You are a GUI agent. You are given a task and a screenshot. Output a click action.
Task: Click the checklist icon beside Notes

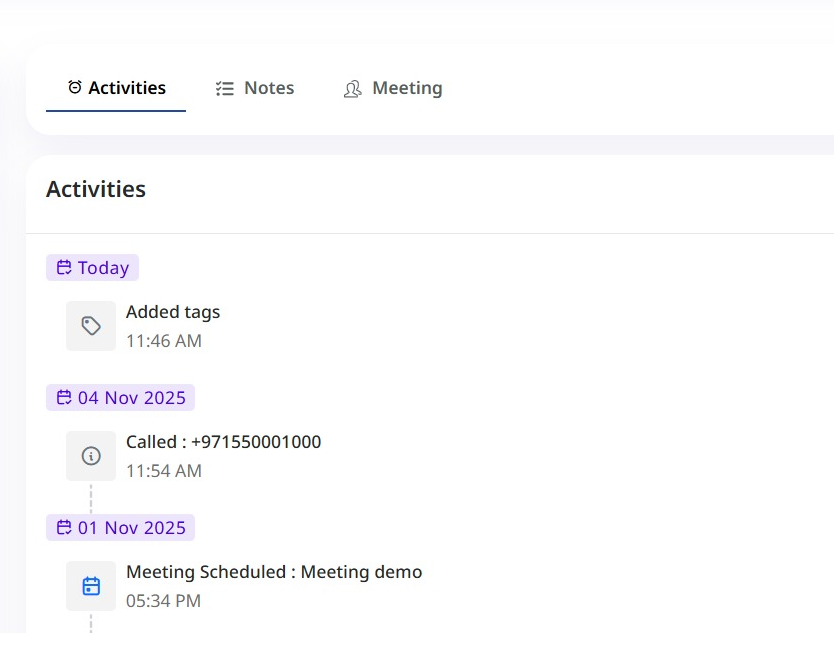point(225,88)
